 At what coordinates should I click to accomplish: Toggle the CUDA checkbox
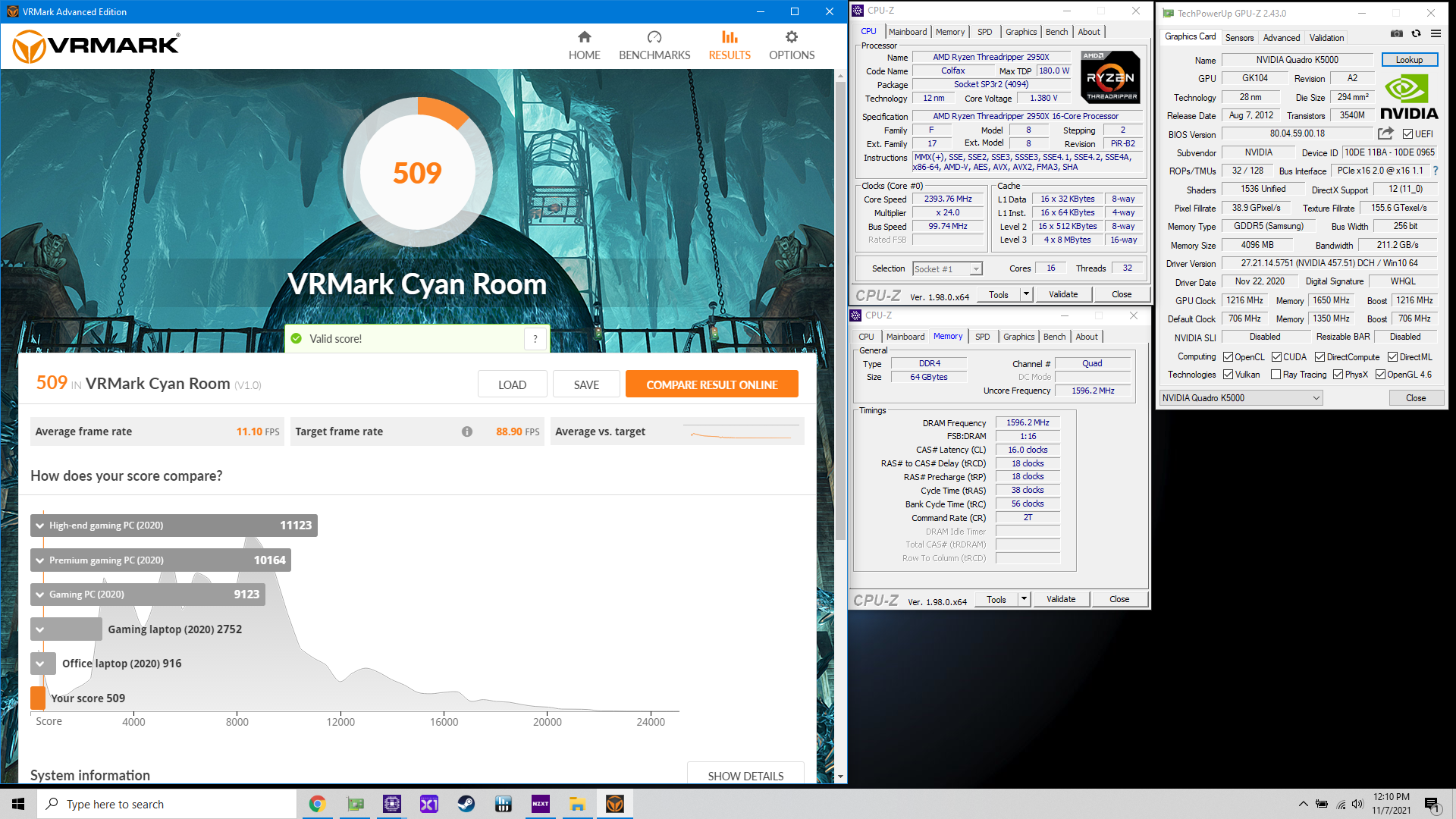[1276, 357]
